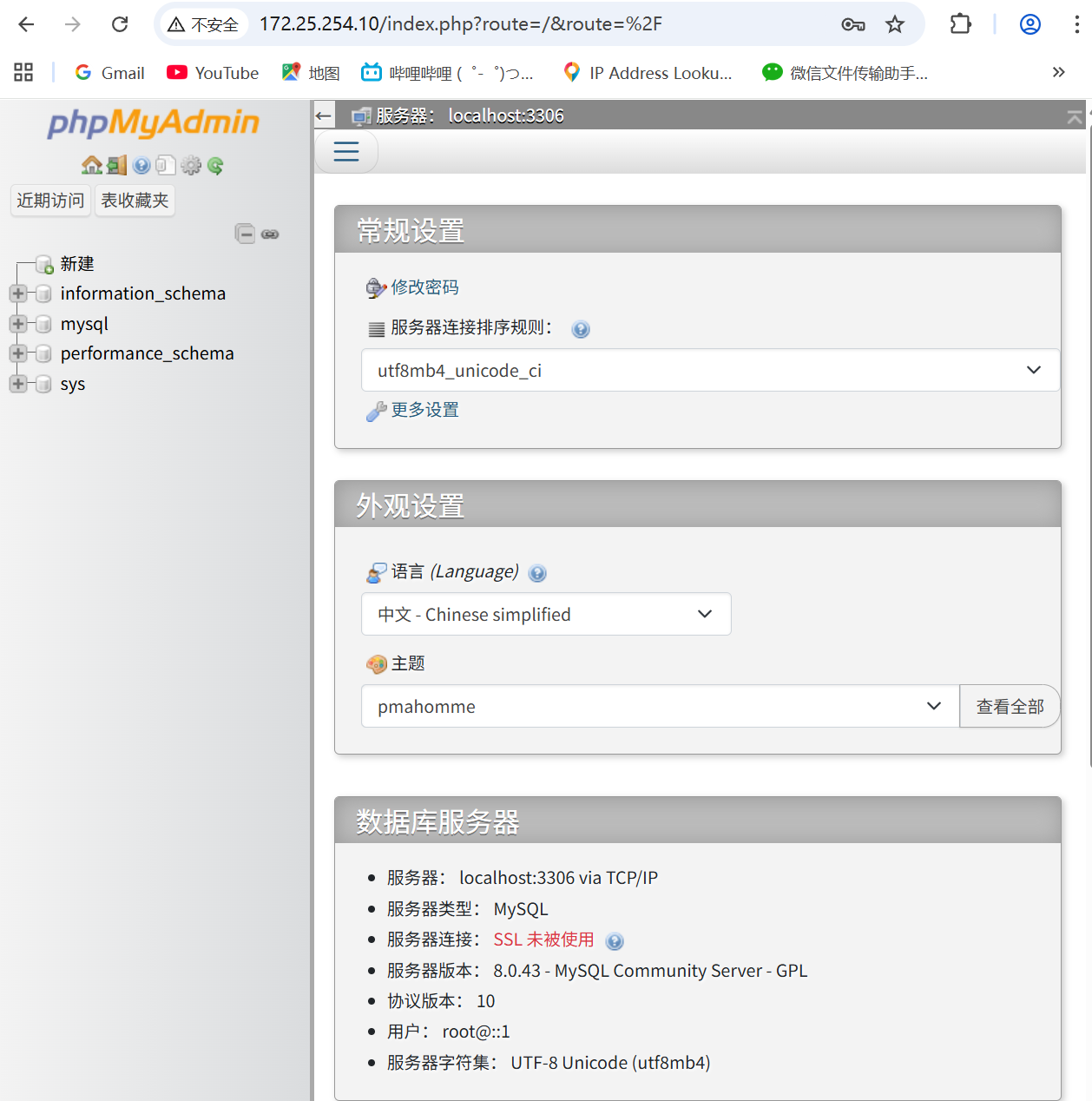Collapse top panel with double-arrow icon
Image resolution: width=1092 pixels, height=1101 pixels.
pyautogui.click(x=1075, y=116)
